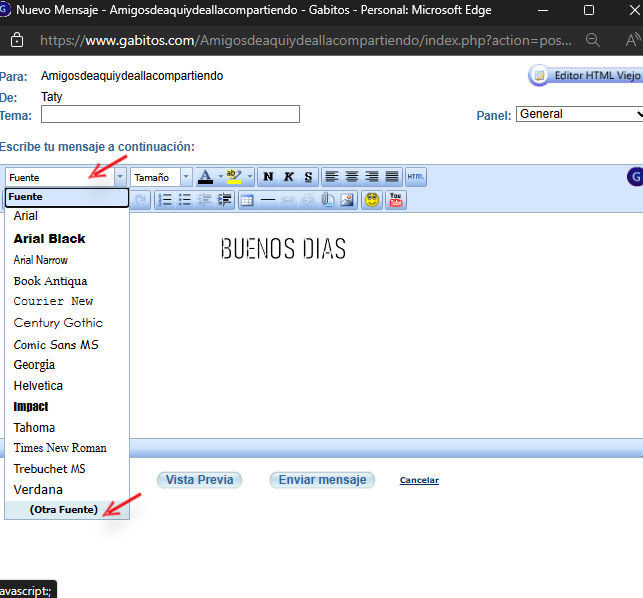Viewport: 643px width, 598px height.
Task: Open the Panel General dropdown
Action: (579, 114)
